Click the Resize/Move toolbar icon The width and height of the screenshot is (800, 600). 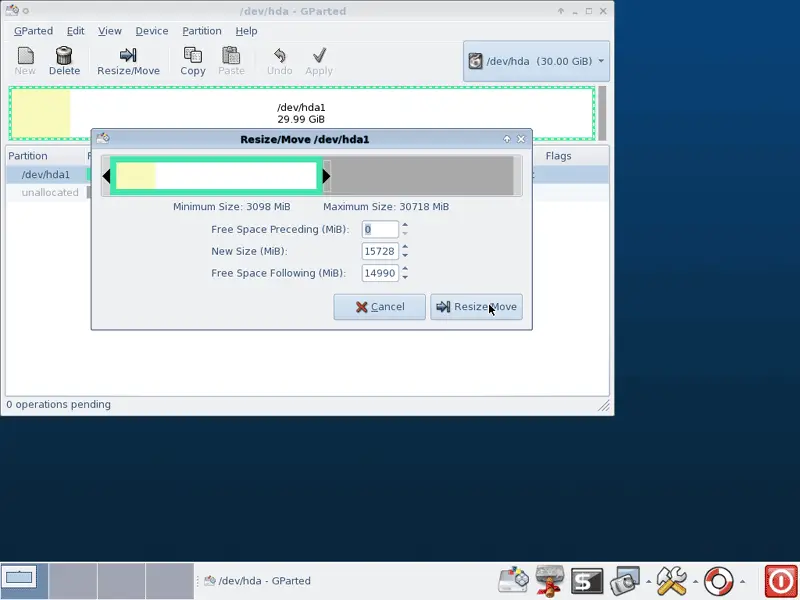[x=128, y=61]
